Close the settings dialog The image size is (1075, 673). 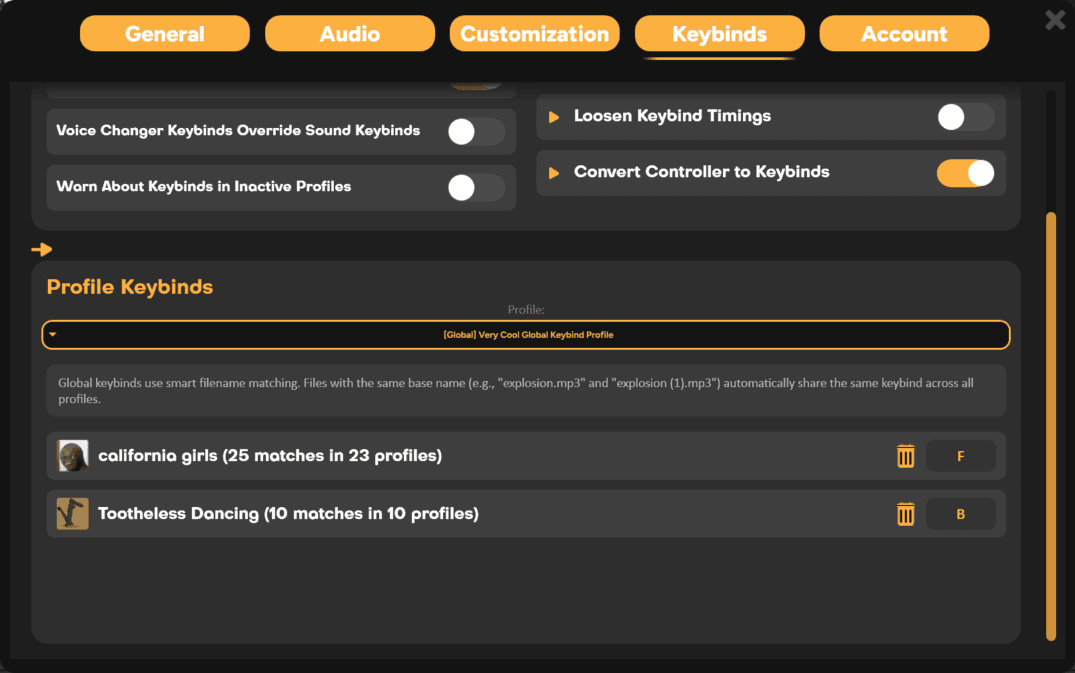[x=1054, y=19]
